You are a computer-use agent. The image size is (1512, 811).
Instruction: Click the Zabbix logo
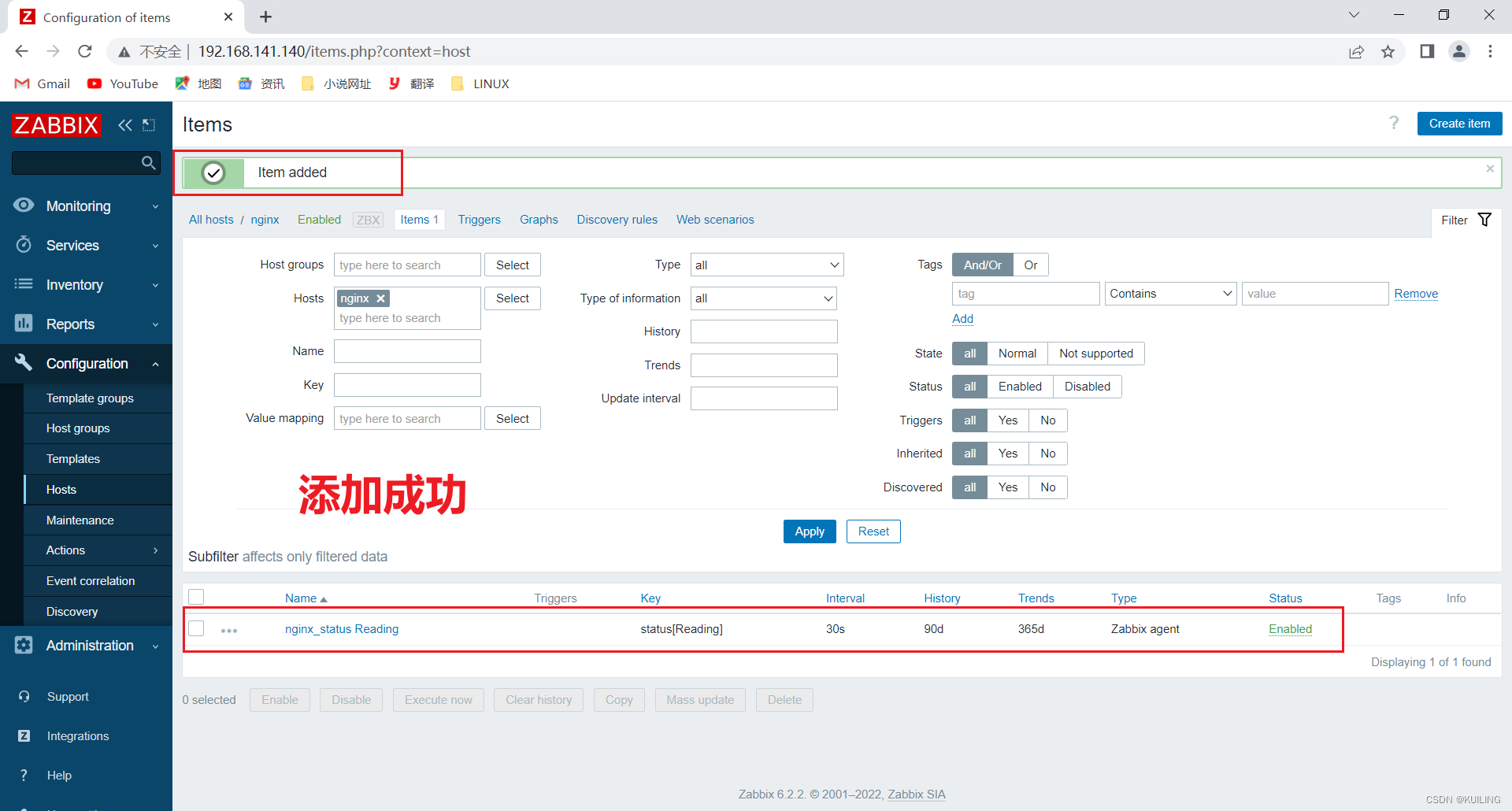coord(56,124)
